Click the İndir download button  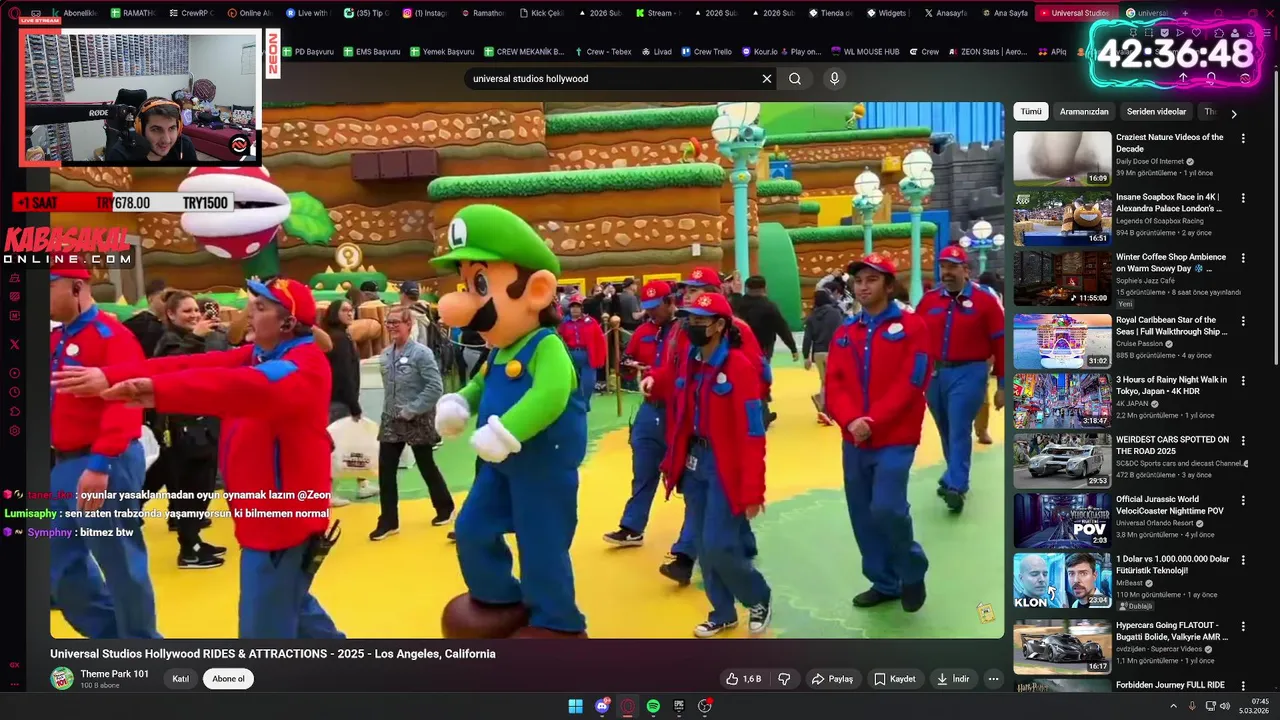coord(953,679)
